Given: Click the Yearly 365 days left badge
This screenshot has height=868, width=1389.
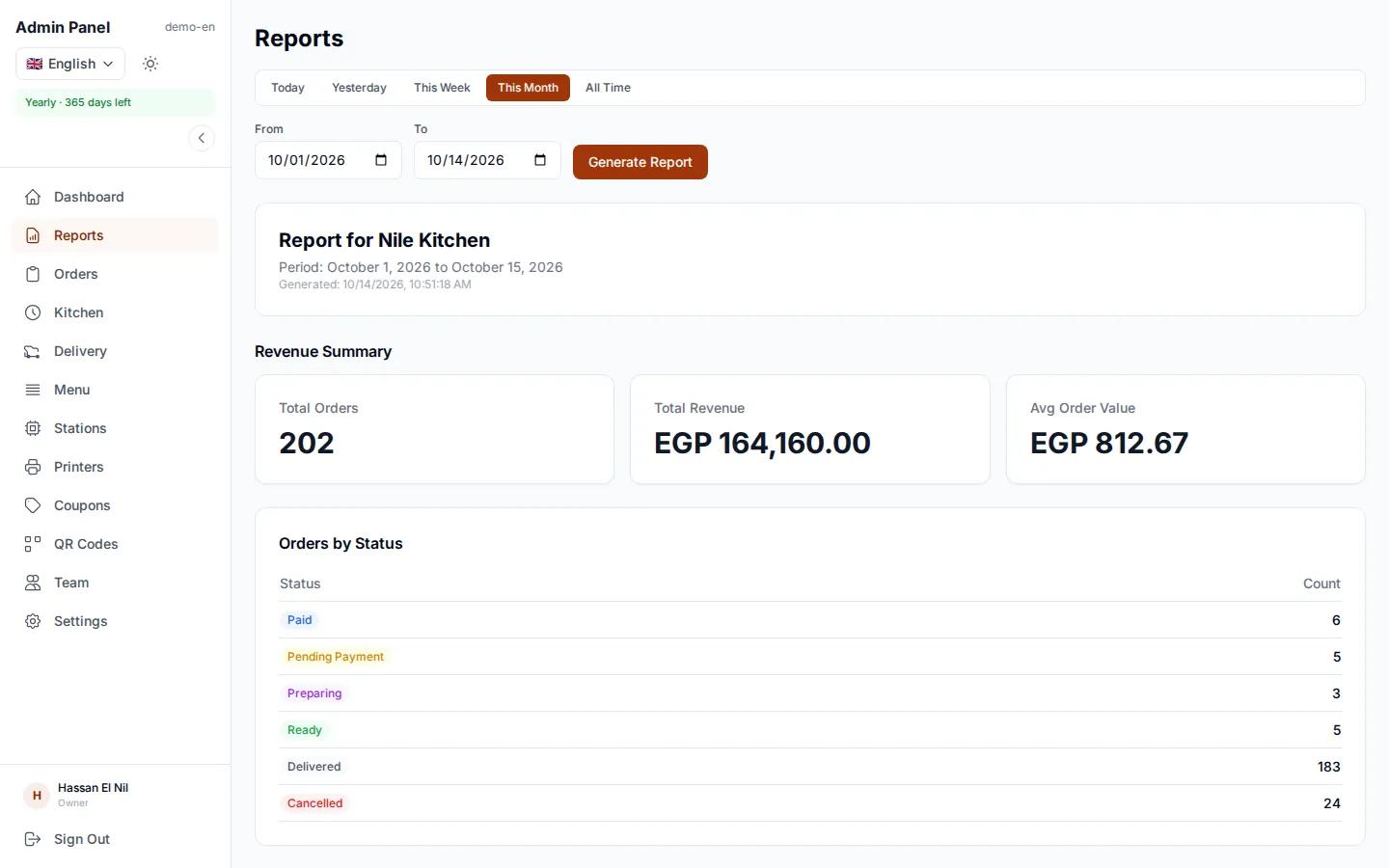Looking at the screenshot, I should coord(115,102).
